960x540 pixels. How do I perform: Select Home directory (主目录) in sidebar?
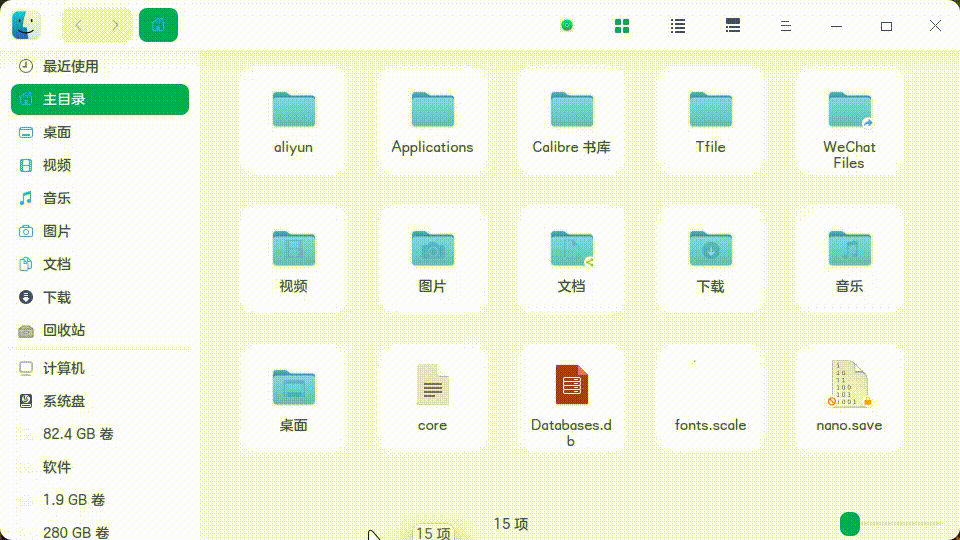[x=100, y=99]
